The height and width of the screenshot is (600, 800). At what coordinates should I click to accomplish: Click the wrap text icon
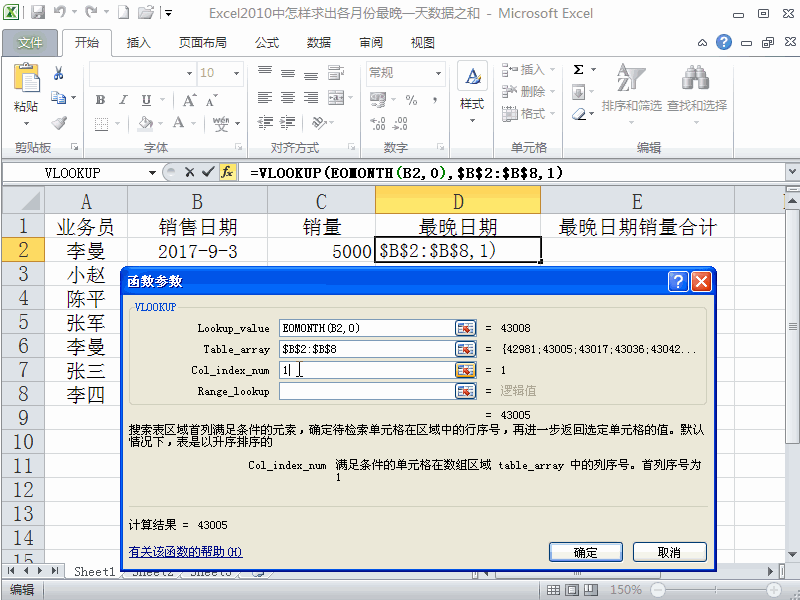click(x=335, y=73)
